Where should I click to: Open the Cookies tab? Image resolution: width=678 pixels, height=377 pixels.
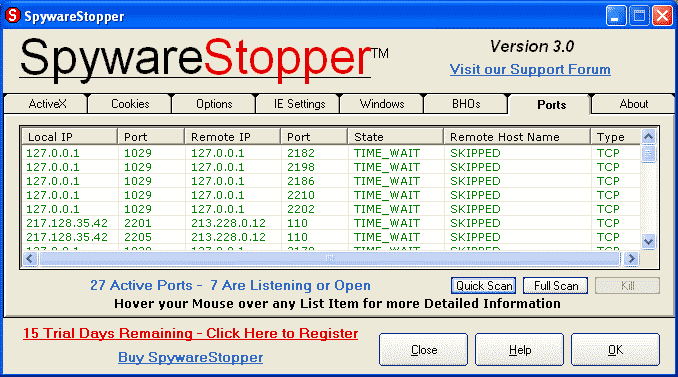point(130,104)
